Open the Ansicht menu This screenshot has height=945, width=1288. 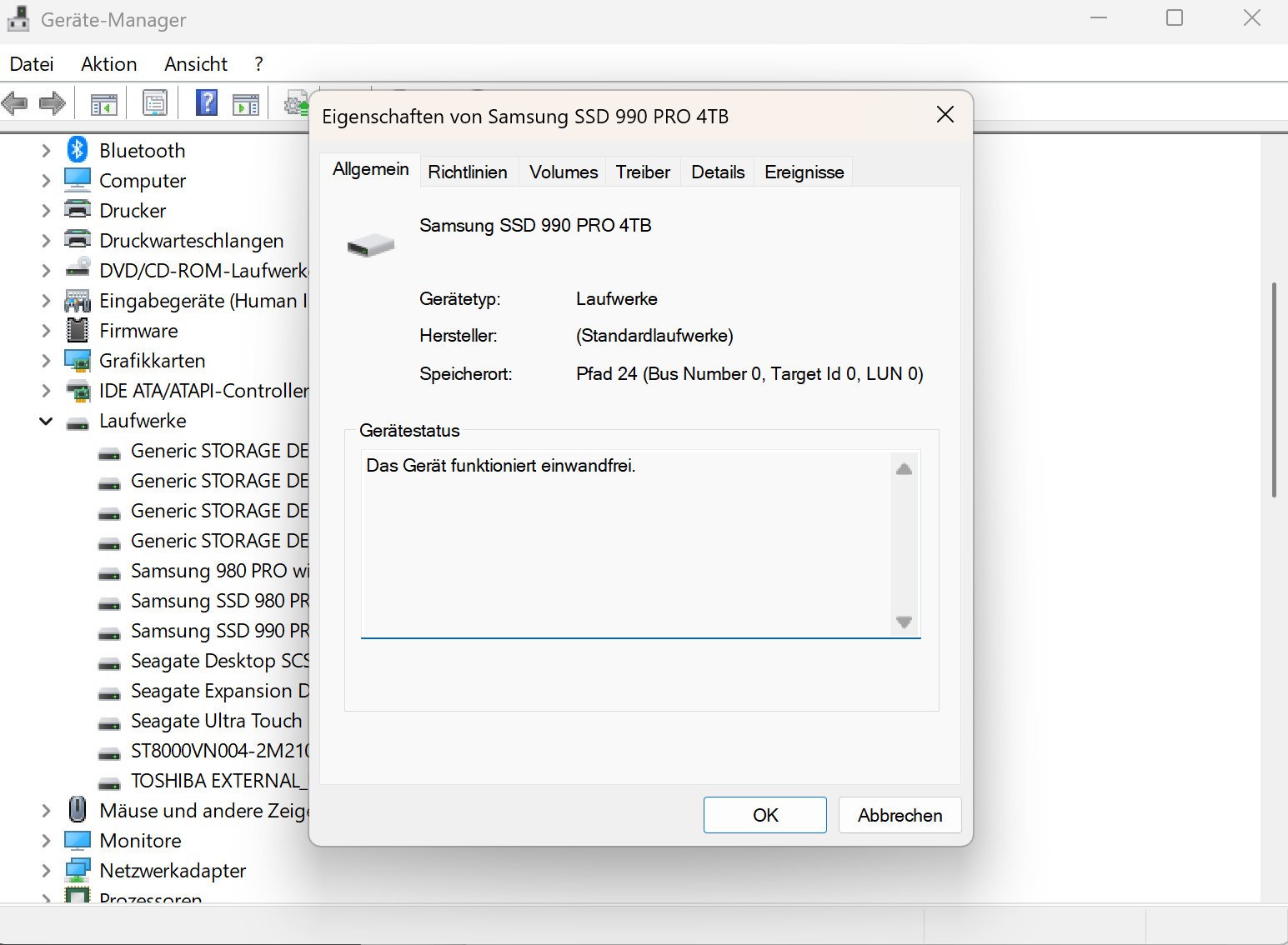point(196,64)
